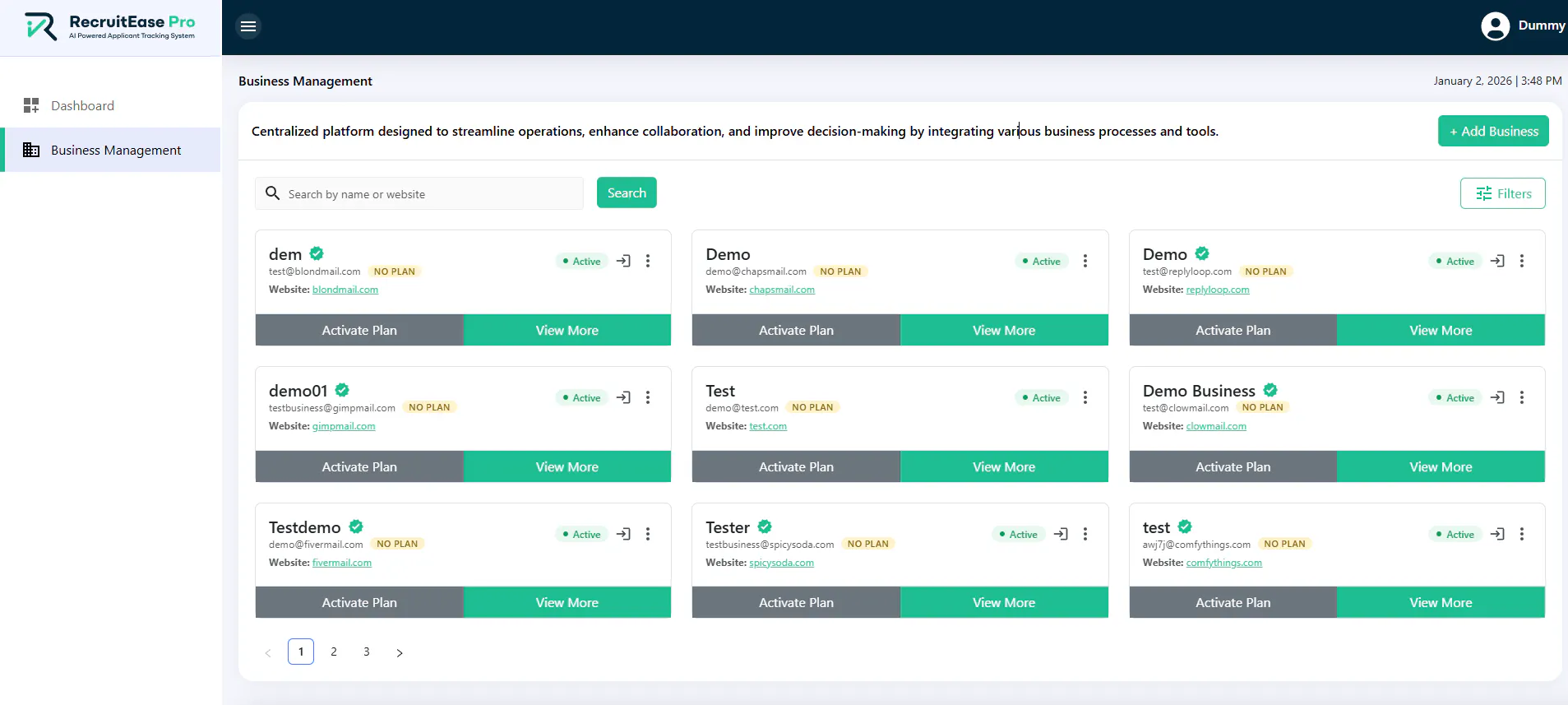Image resolution: width=1568 pixels, height=705 pixels.
Task: Login as Tester business via arrow icon
Action: point(1062,534)
